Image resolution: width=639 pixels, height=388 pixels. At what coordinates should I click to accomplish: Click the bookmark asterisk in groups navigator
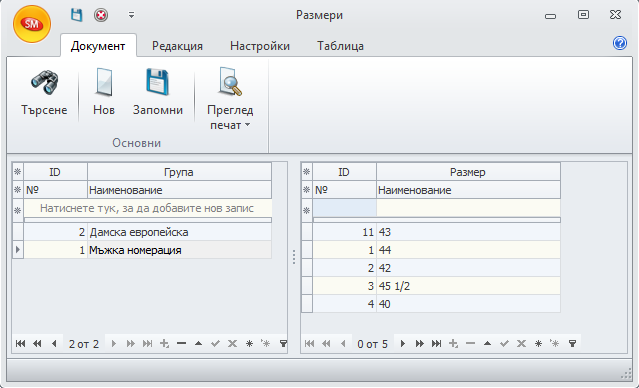click(249, 344)
